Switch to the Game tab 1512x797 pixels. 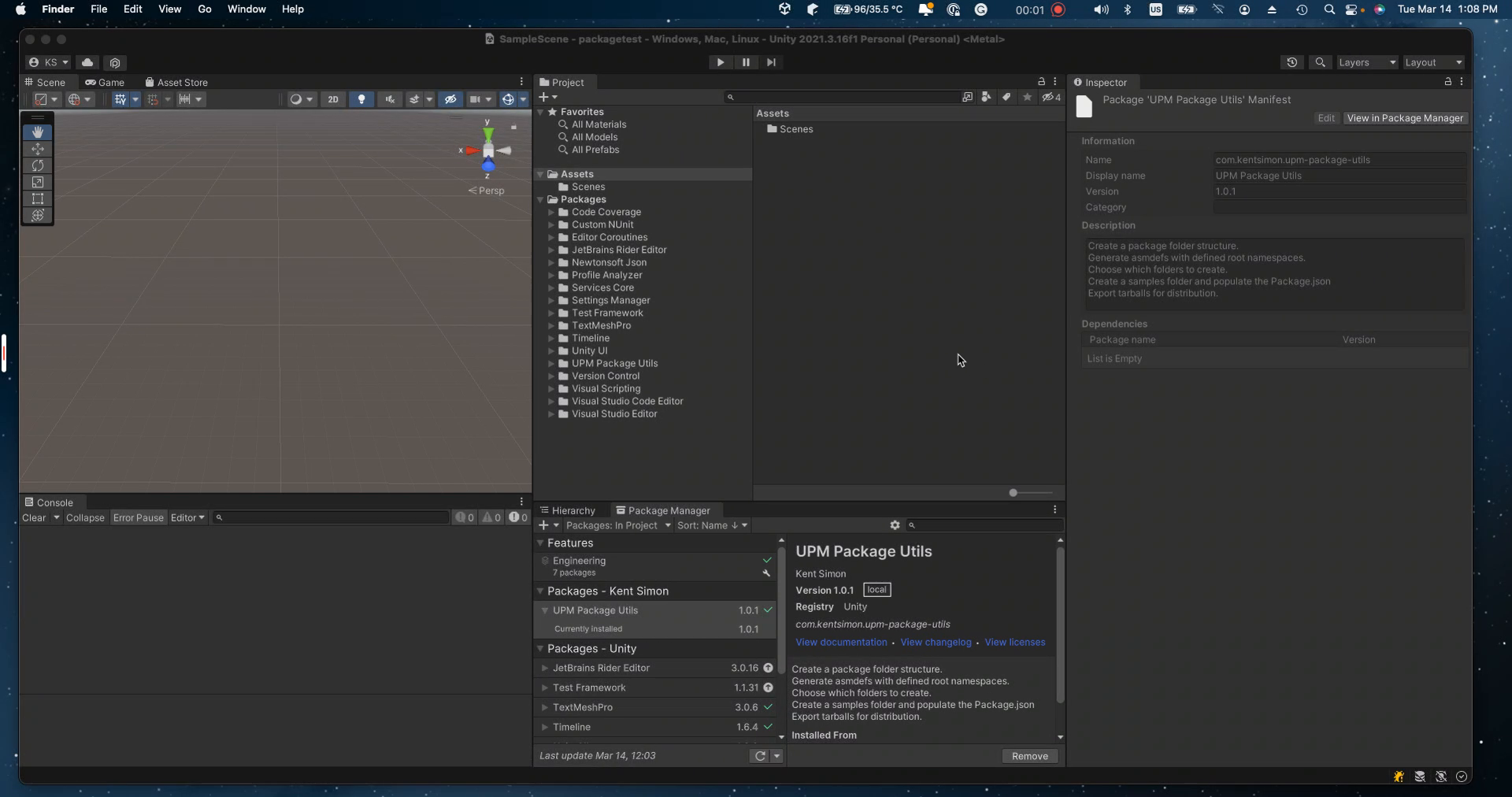(x=105, y=82)
